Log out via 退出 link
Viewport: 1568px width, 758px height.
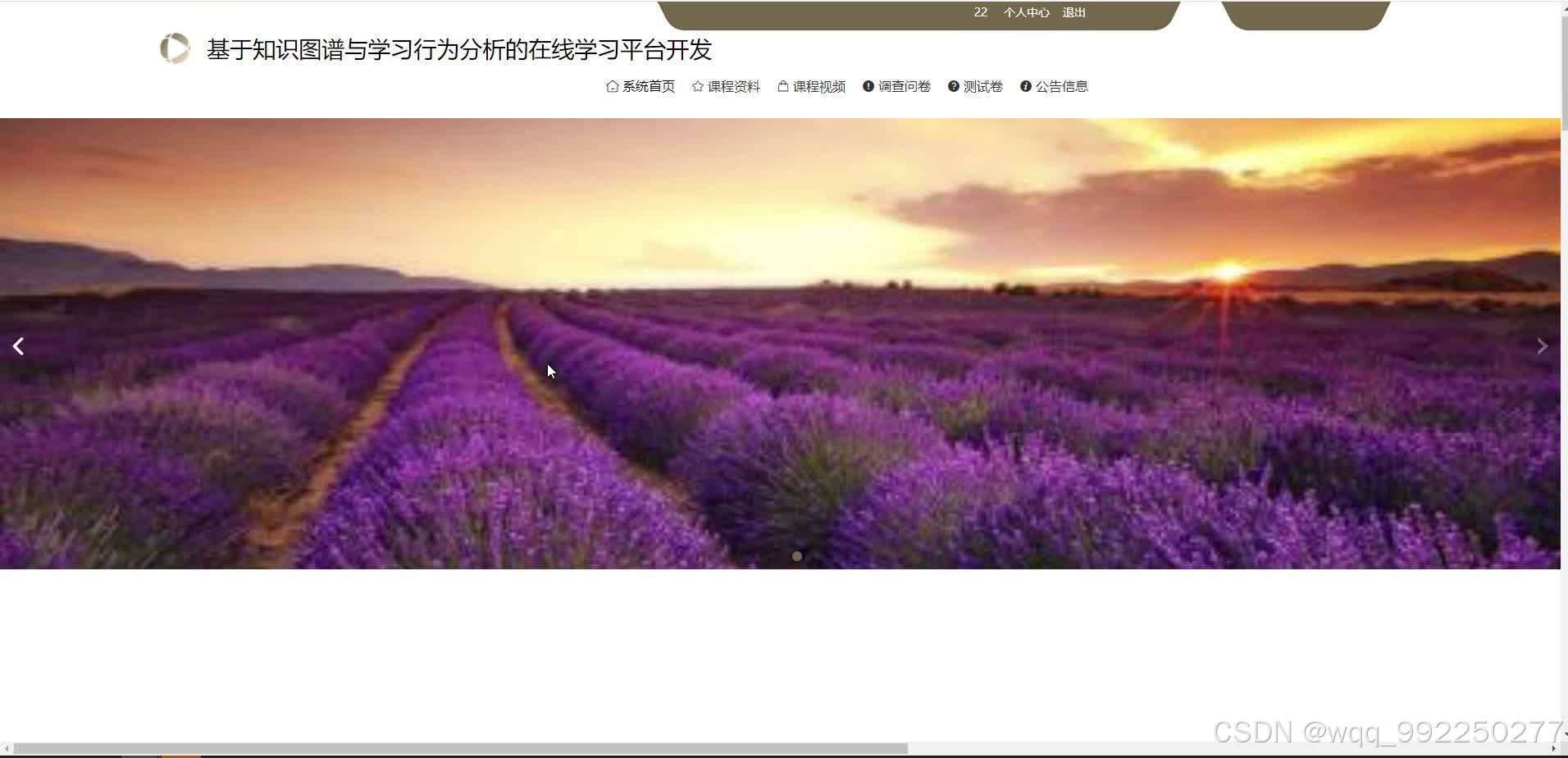click(x=1073, y=12)
